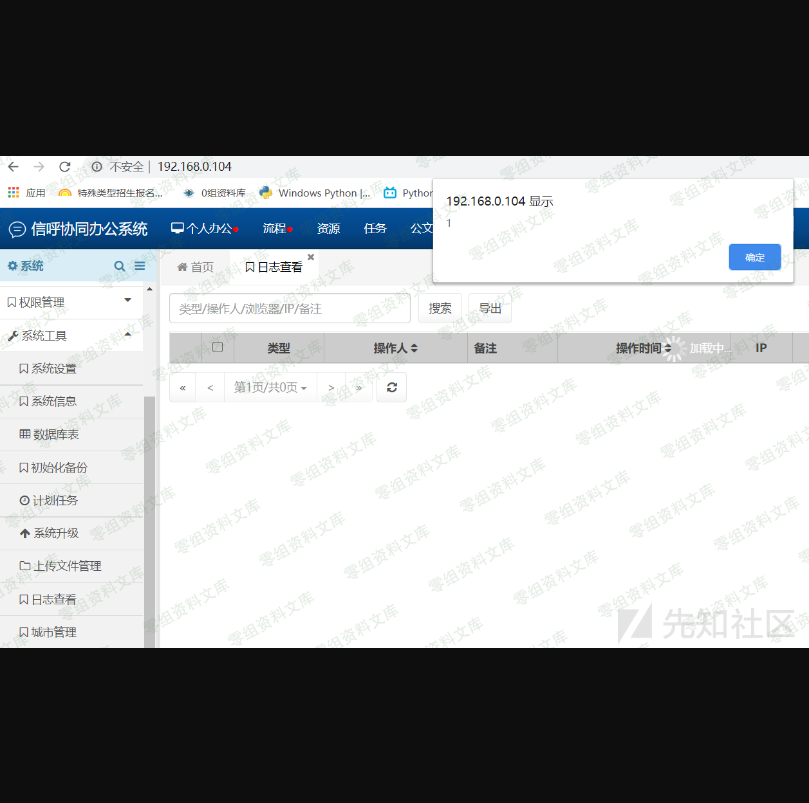Expand the 权限管理 sidebar section

[127, 300]
